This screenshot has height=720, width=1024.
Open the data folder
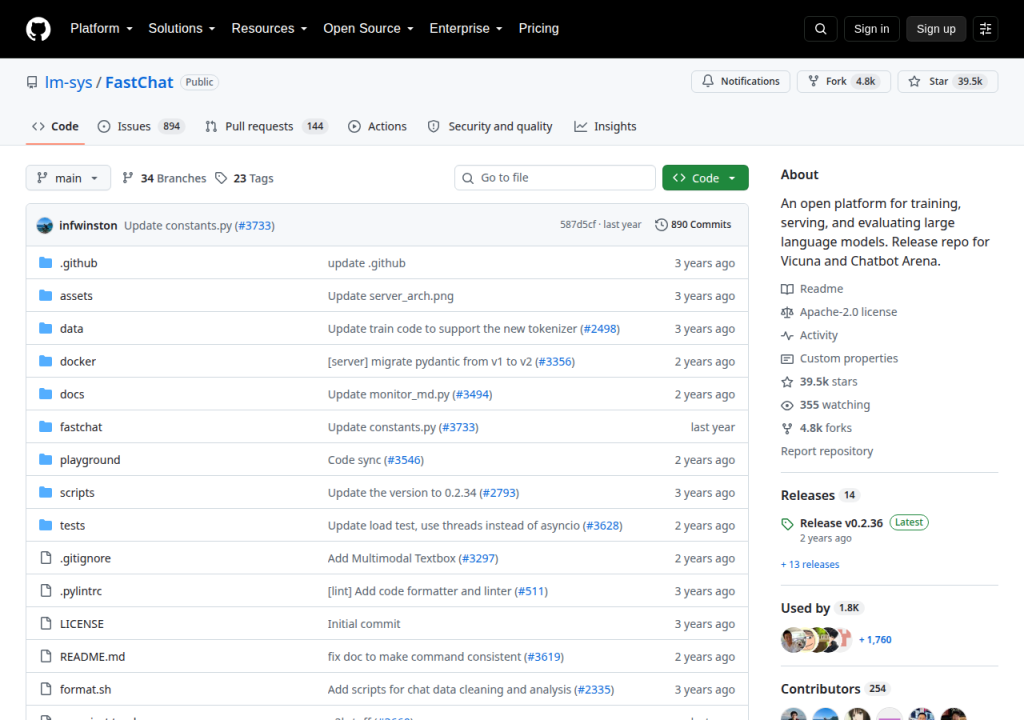pyautogui.click(x=71, y=329)
